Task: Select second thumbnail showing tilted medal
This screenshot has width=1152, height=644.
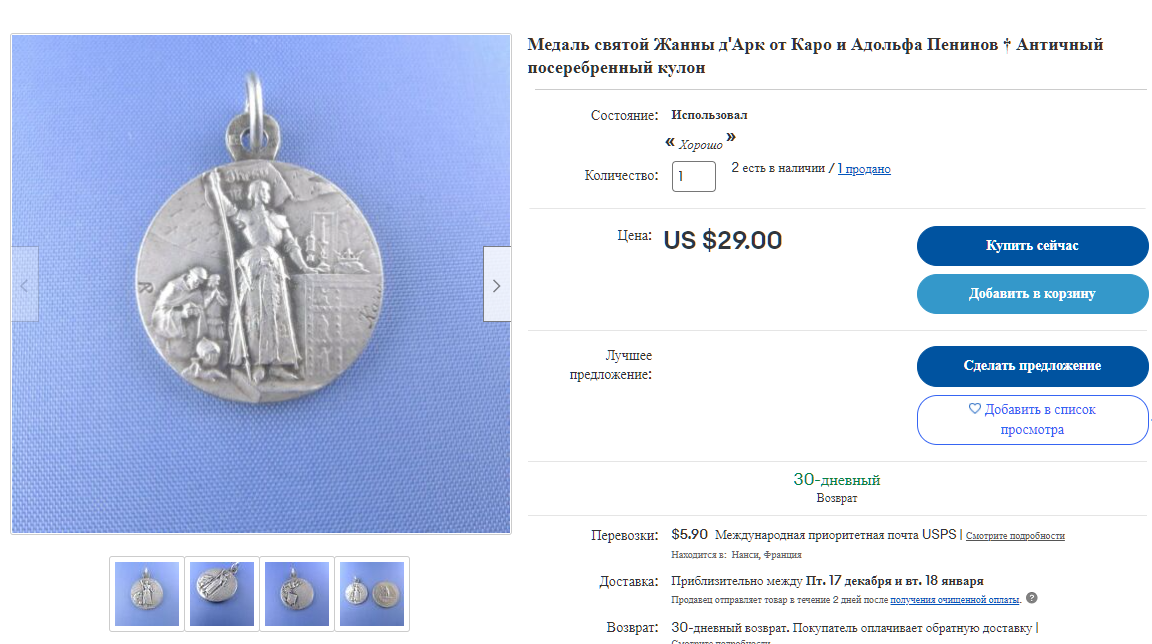Action: [222, 593]
